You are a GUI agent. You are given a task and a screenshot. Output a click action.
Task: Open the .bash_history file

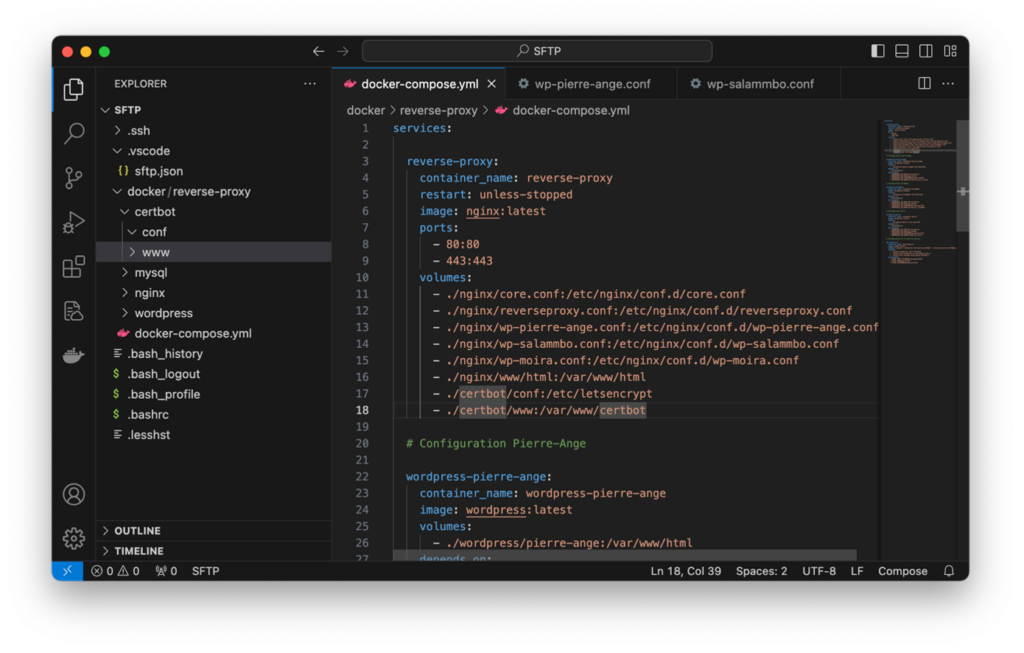[214, 353]
